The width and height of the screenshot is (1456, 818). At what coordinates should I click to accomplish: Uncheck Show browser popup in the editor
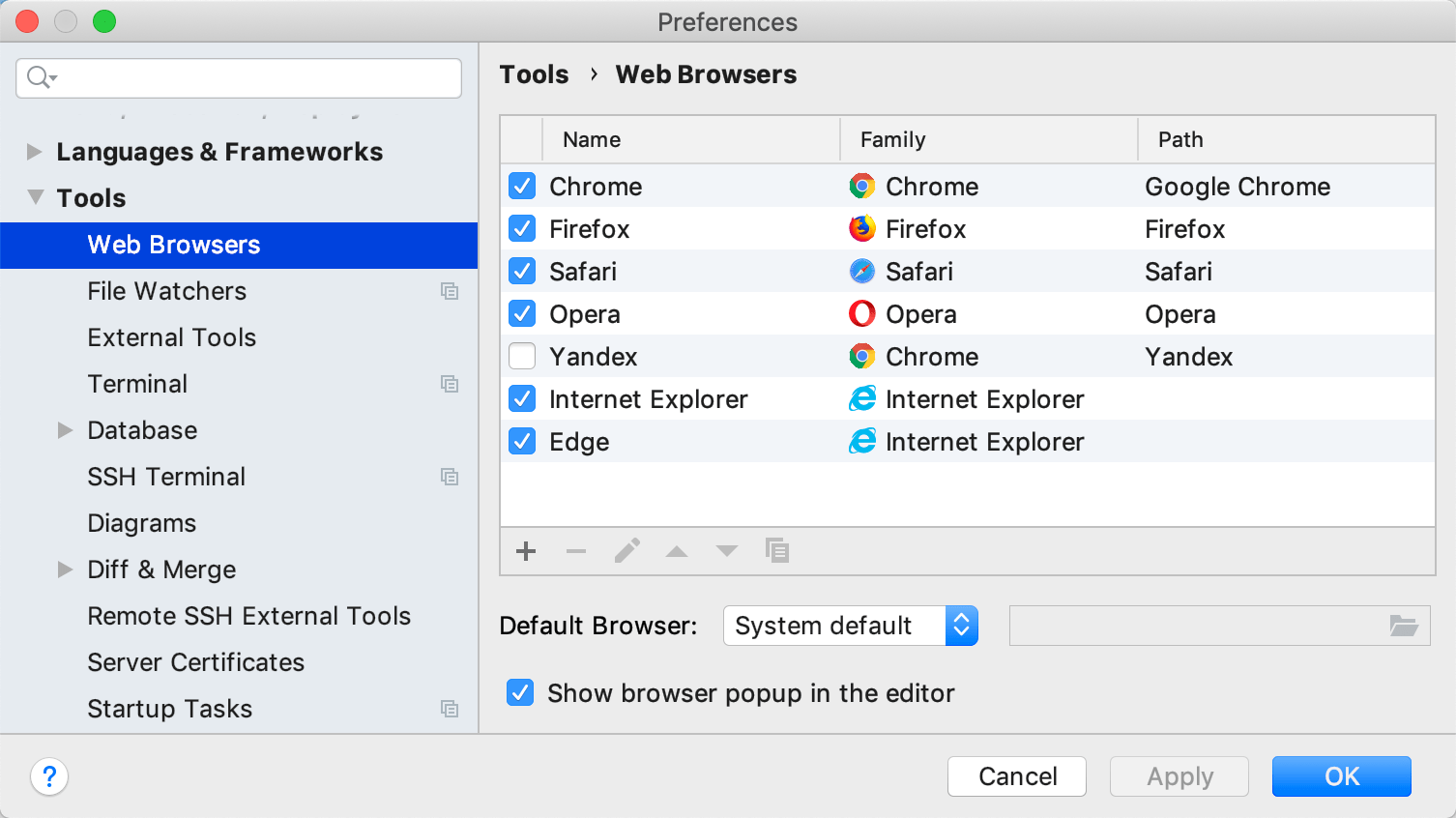pyautogui.click(x=520, y=692)
